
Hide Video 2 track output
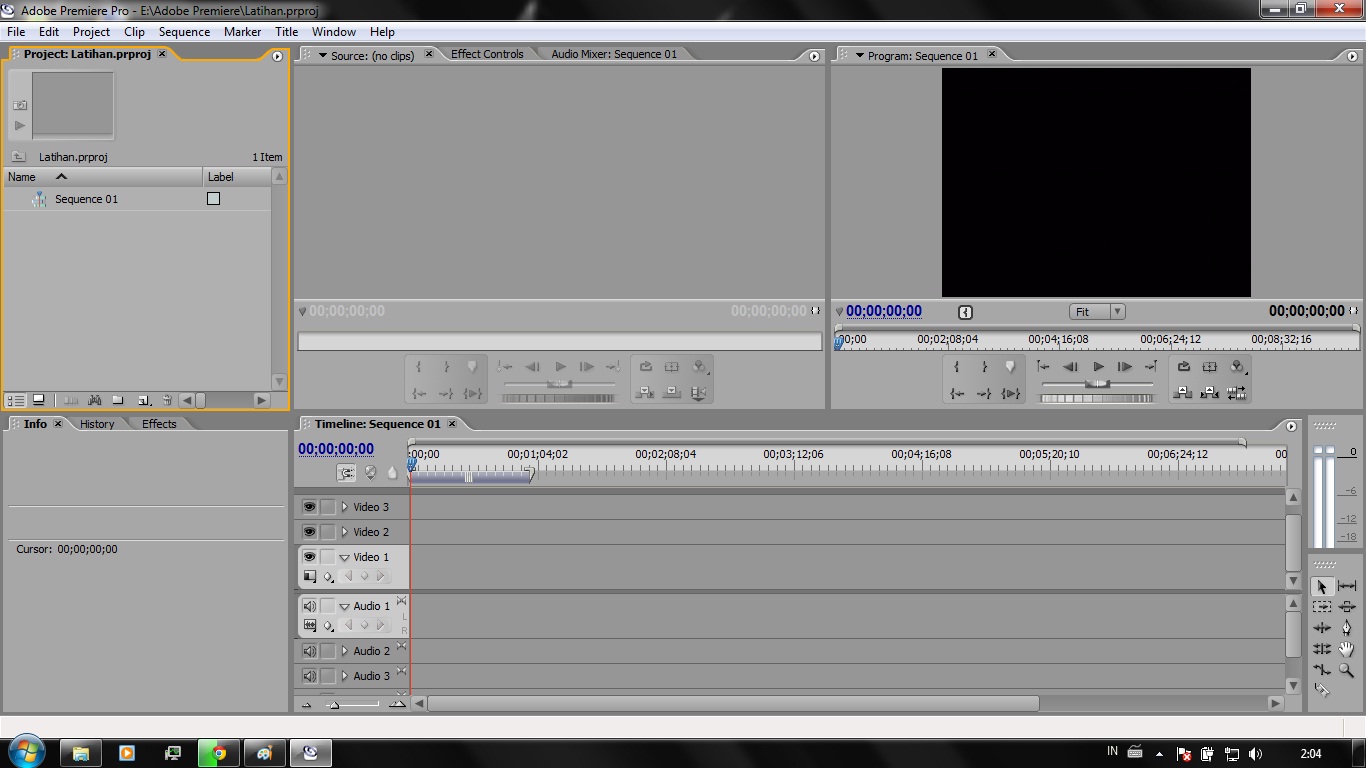(309, 532)
